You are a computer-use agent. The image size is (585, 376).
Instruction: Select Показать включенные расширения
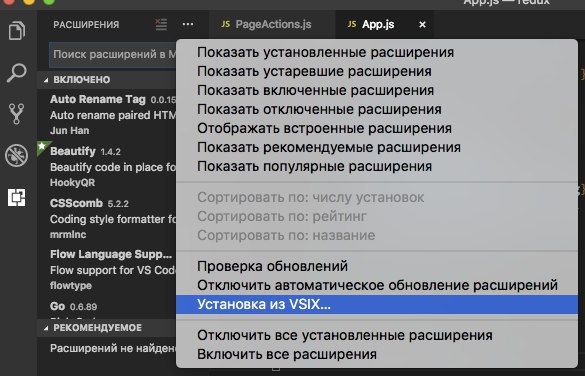point(377,90)
